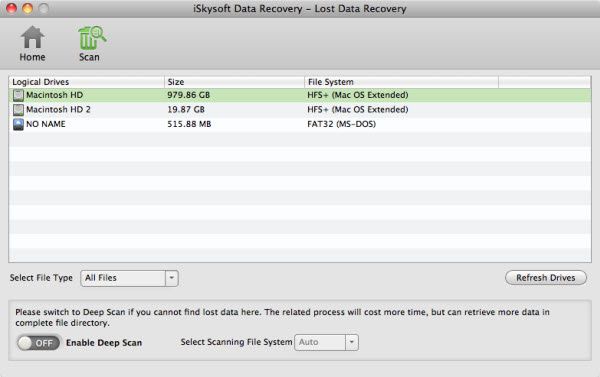Image resolution: width=600 pixels, height=377 pixels.
Task: Open the All Files type dropdown
Action: (x=129, y=278)
